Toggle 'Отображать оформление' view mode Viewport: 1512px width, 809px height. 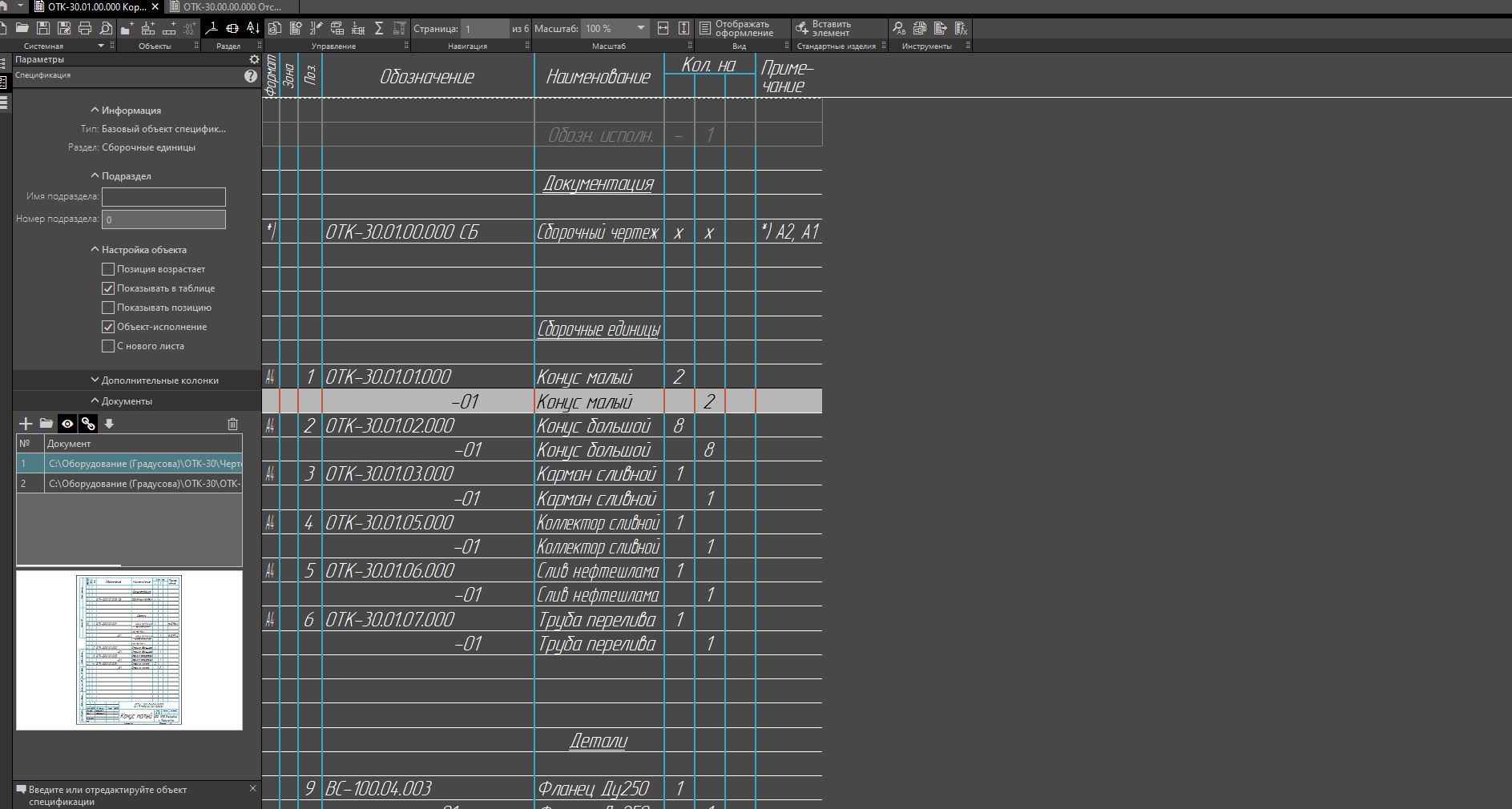click(x=736, y=28)
